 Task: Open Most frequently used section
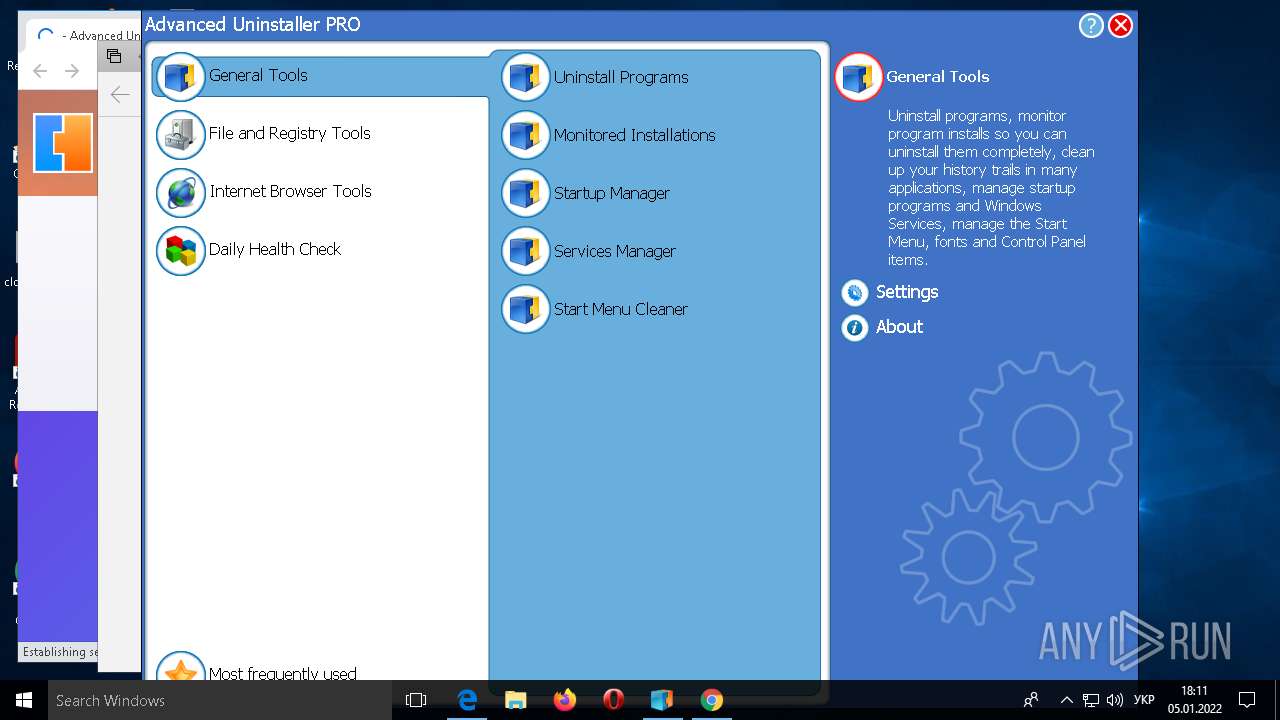tap(282, 674)
